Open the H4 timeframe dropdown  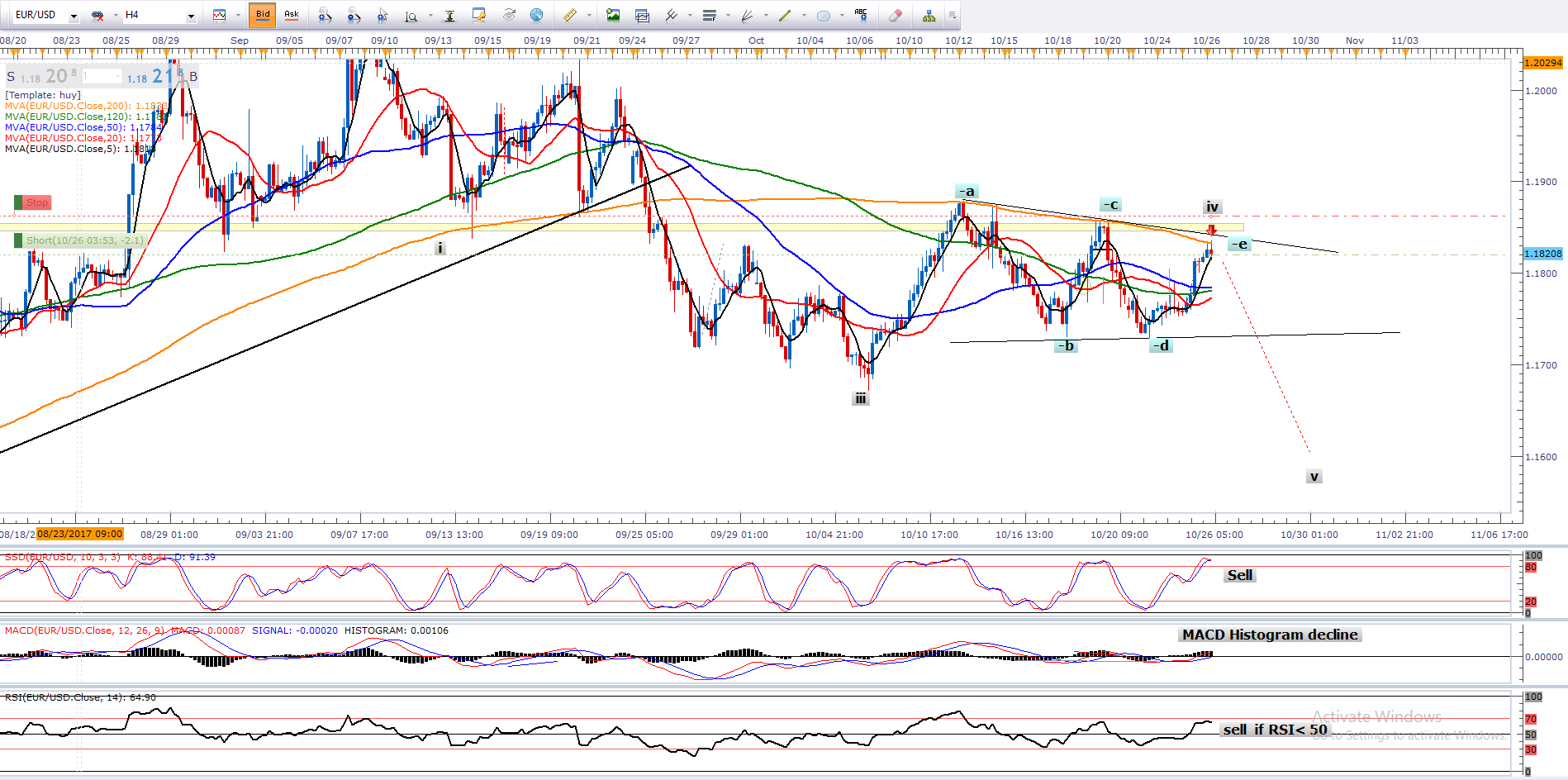[191, 16]
